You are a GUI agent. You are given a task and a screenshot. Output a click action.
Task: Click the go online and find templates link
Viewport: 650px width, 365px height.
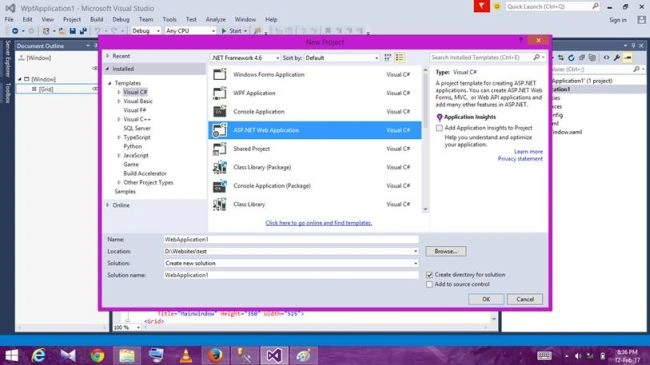click(x=318, y=223)
